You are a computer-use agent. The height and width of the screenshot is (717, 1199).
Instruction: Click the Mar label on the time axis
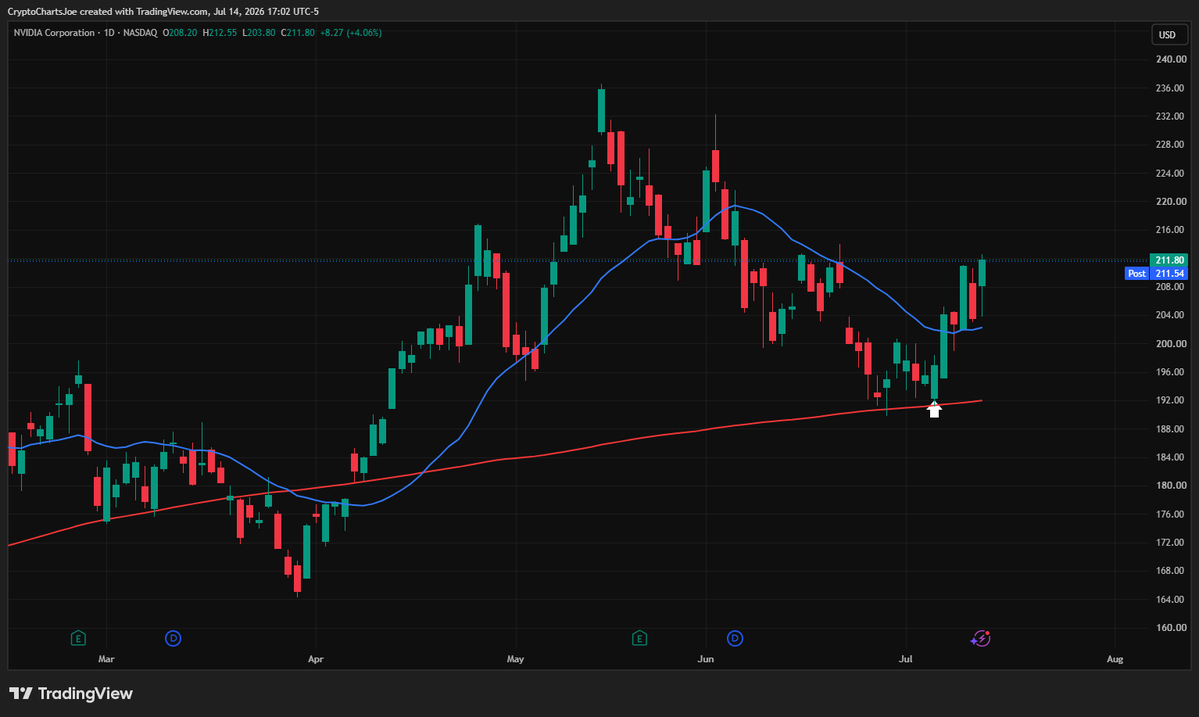point(106,659)
